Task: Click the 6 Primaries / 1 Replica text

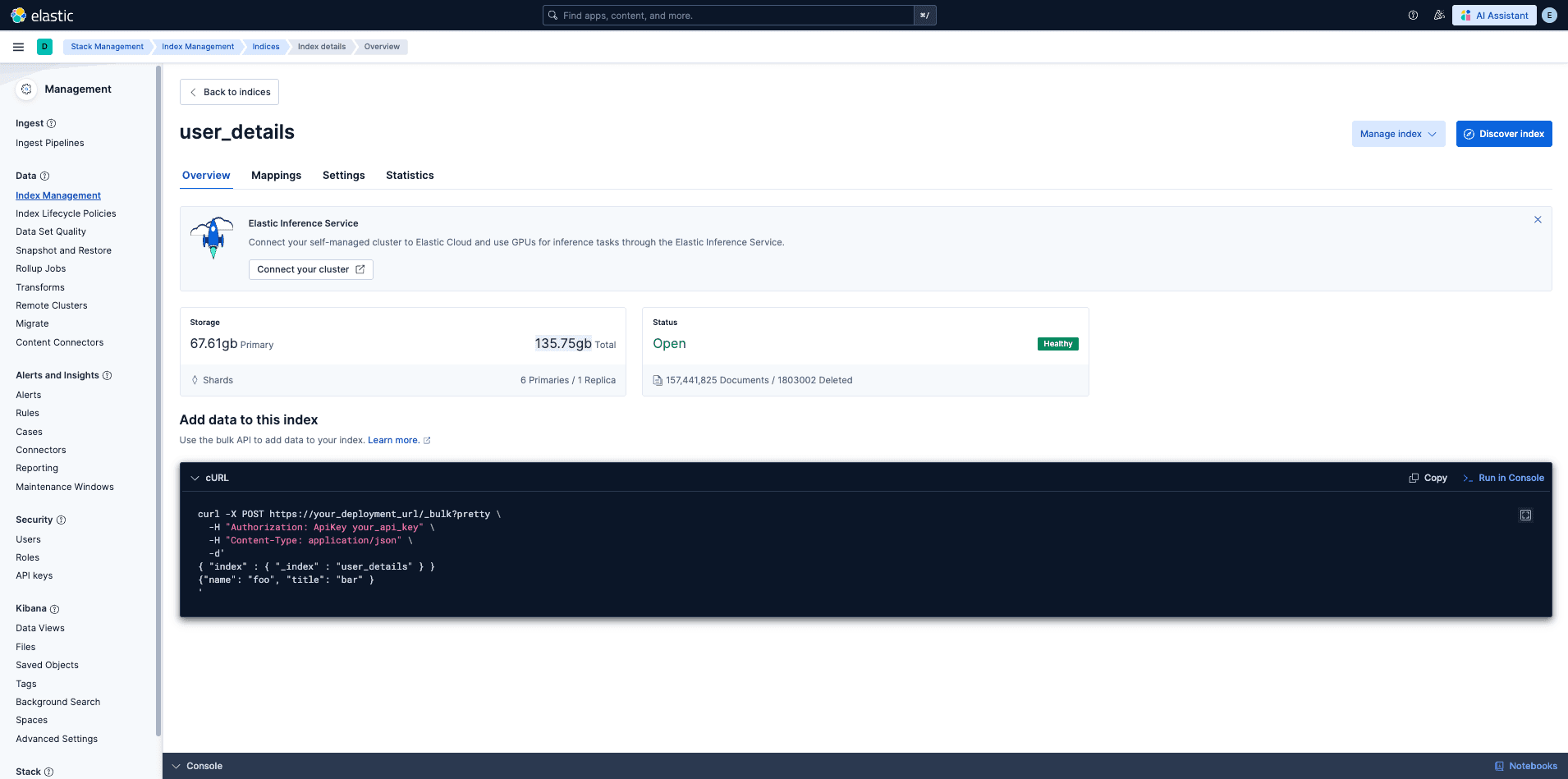Action: pyautogui.click(x=568, y=381)
